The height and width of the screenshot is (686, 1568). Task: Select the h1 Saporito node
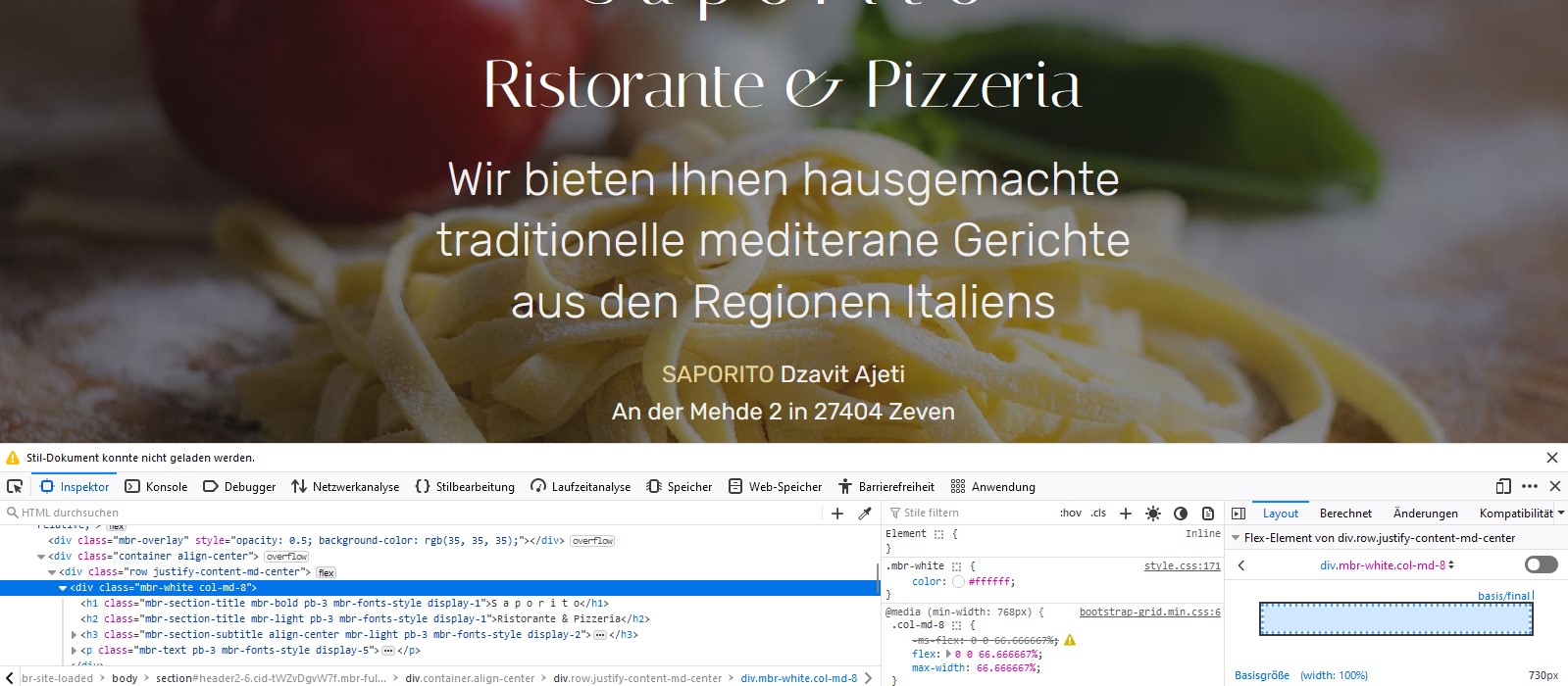pos(344,604)
